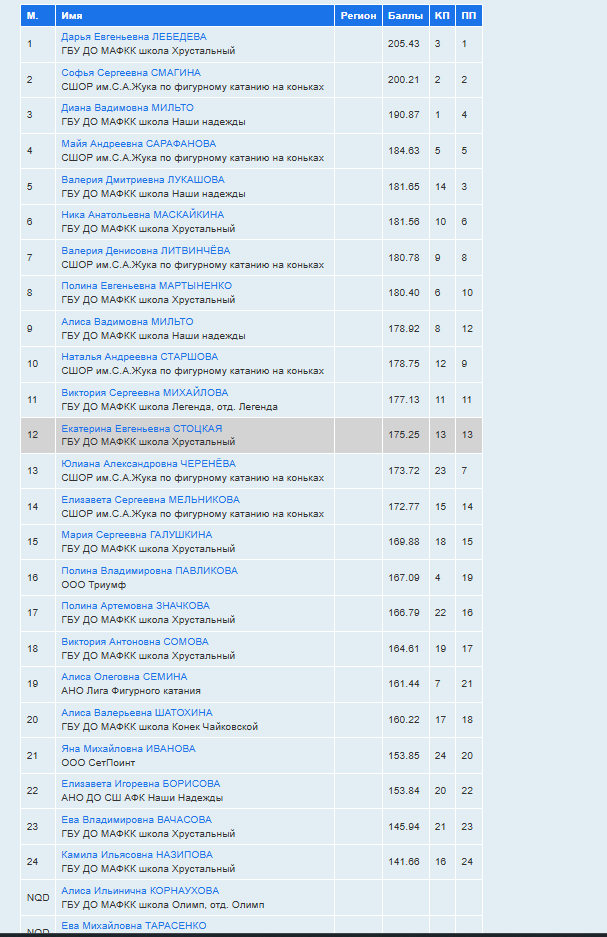The image size is (607, 937).
Task: Open Алиса Вадимовна МИЛЬТО profile link
Action: [x=127, y=322]
